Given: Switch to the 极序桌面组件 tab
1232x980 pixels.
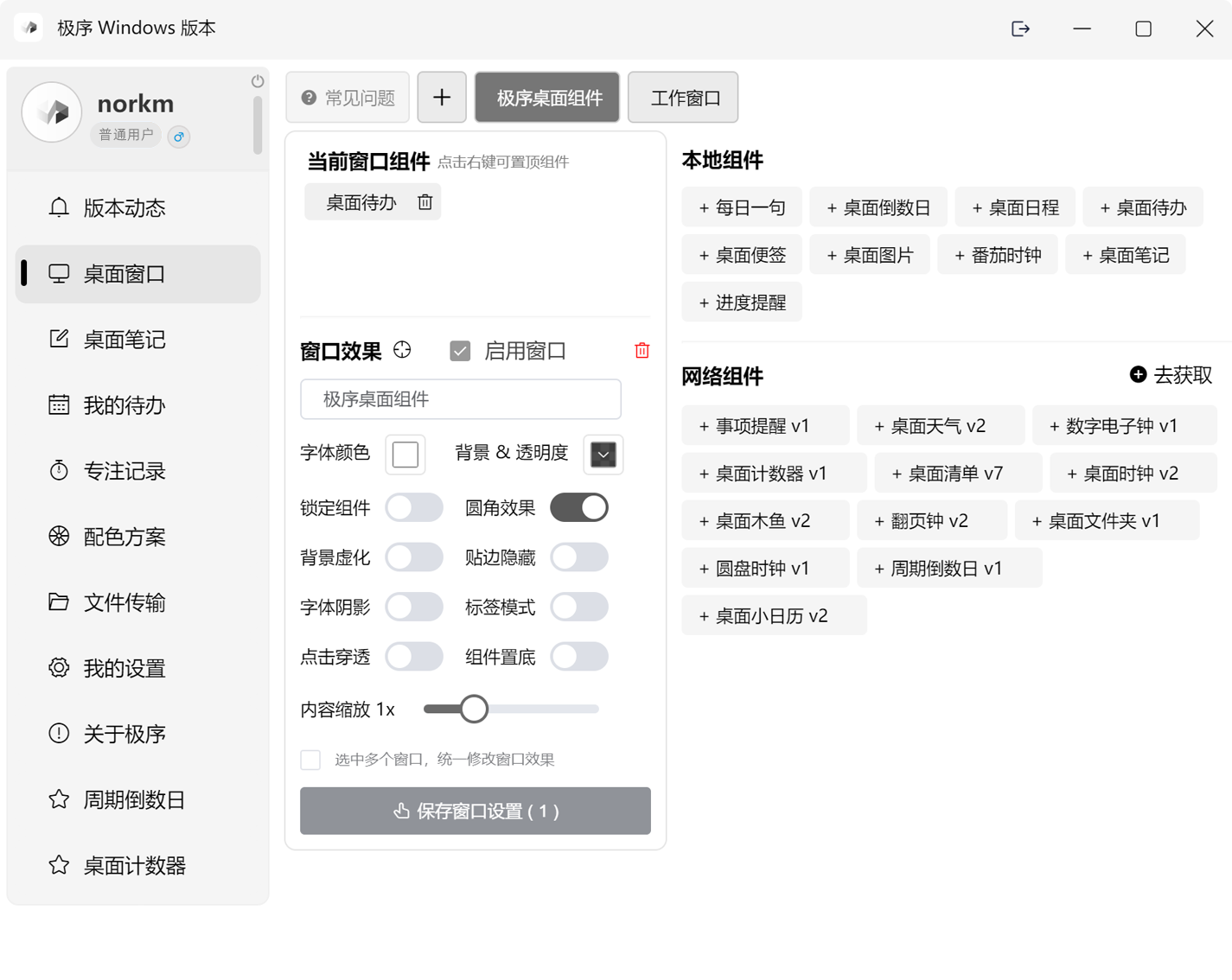Looking at the screenshot, I should [x=547, y=98].
